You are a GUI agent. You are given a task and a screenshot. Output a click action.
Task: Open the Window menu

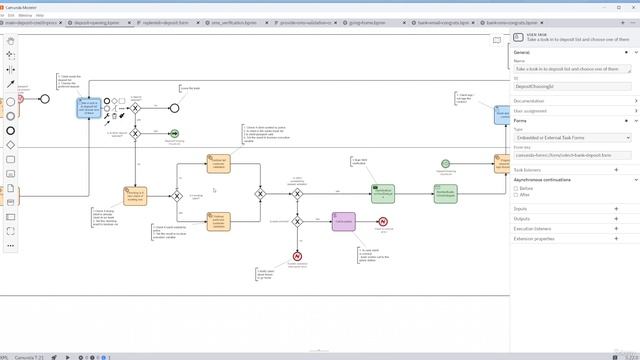(x=25, y=16)
